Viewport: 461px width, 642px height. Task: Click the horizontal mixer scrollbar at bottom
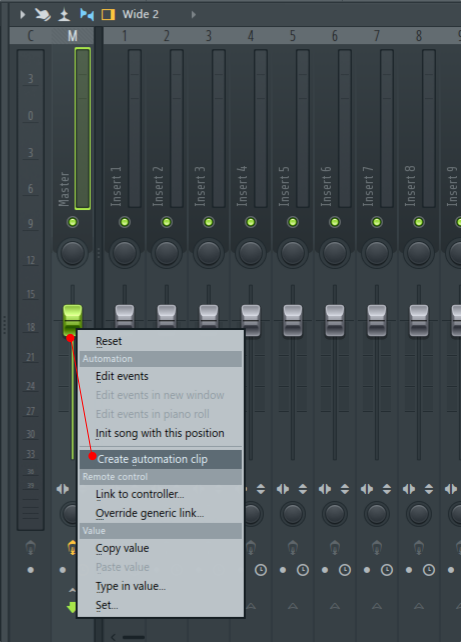tap(133, 637)
